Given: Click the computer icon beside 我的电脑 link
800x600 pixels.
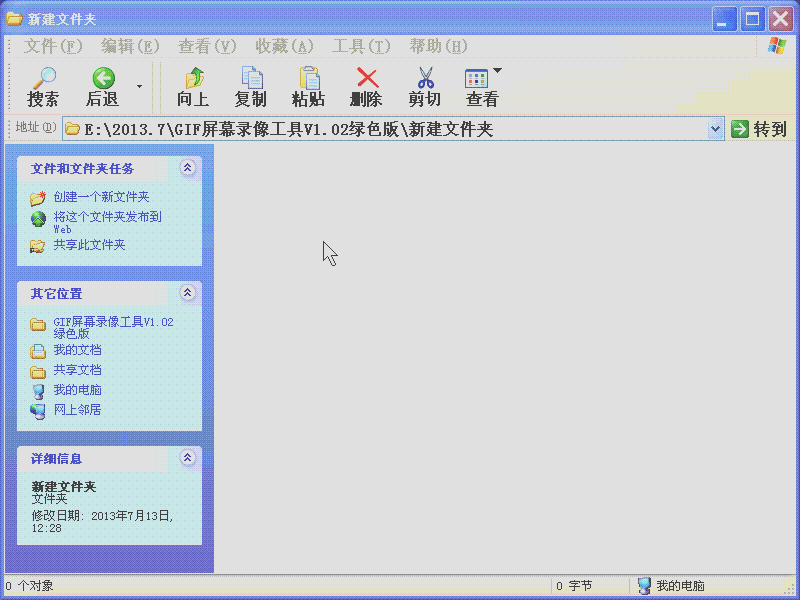Looking at the screenshot, I should point(38,391).
